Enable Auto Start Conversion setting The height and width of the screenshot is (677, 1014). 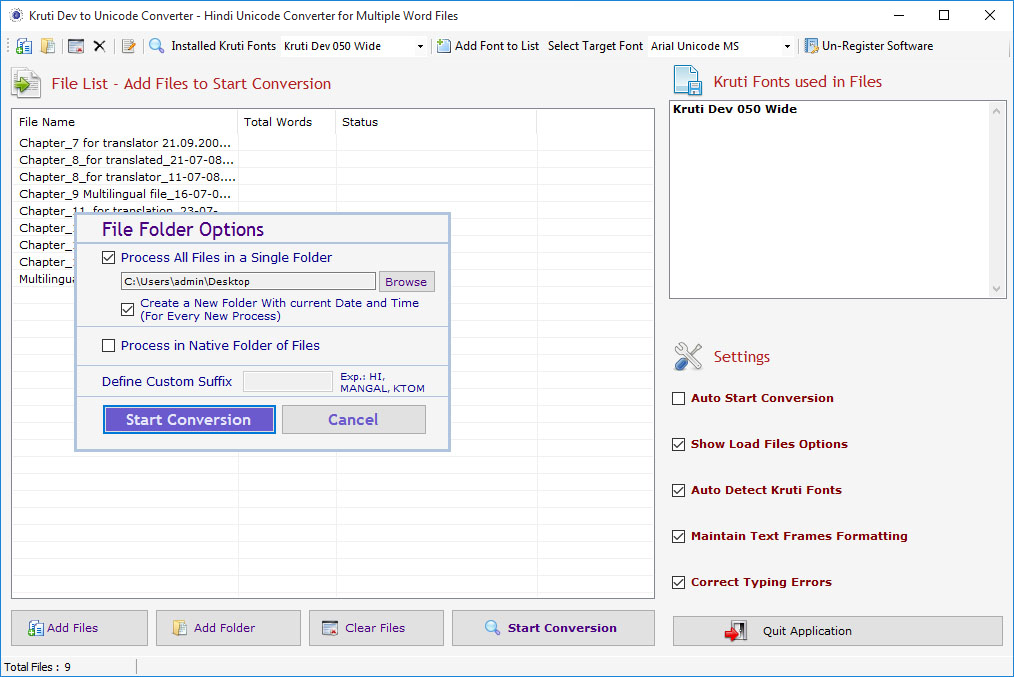pyautogui.click(x=678, y=398)
